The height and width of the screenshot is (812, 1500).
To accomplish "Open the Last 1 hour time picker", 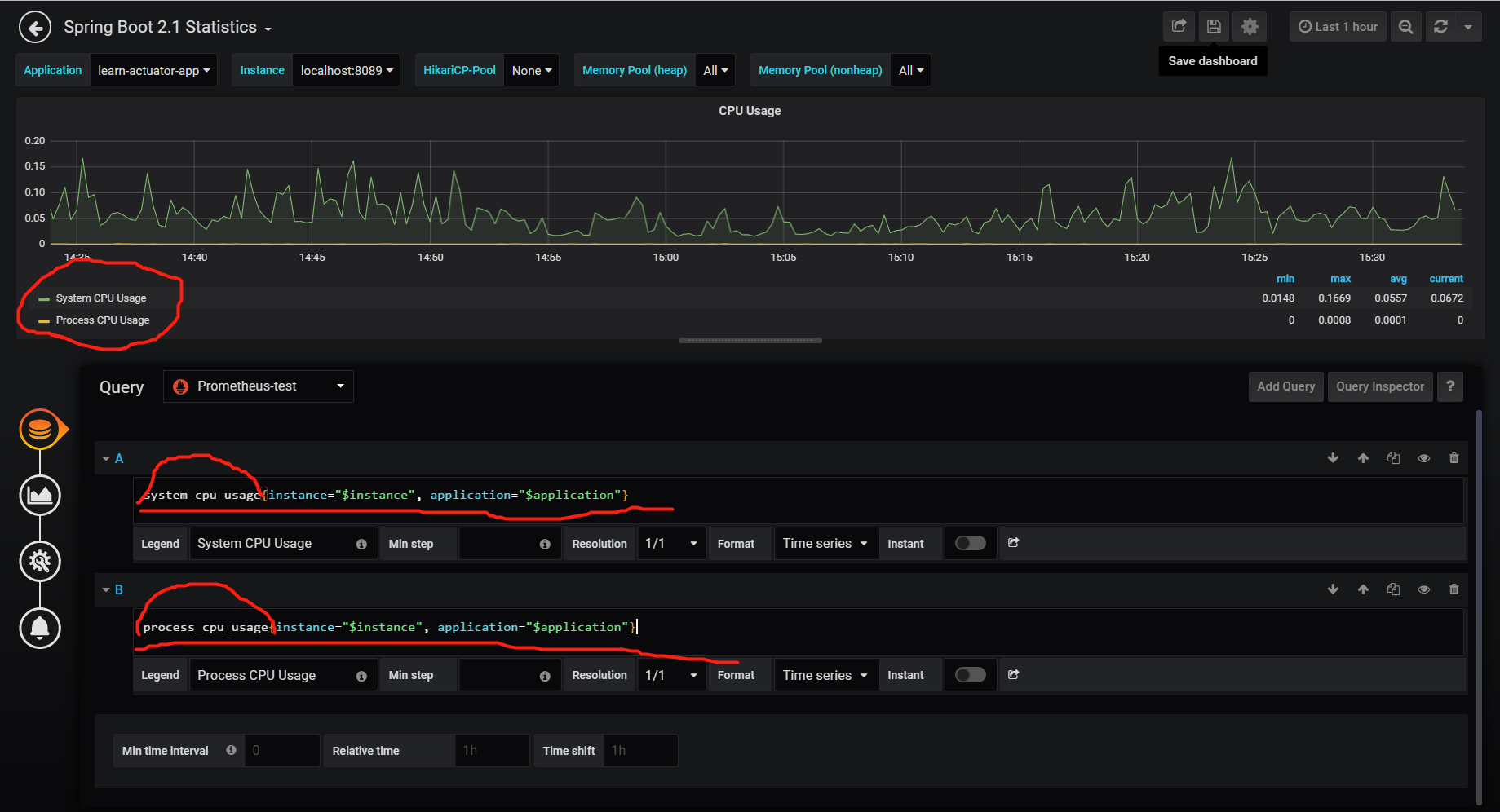I will coord(1338,26).
